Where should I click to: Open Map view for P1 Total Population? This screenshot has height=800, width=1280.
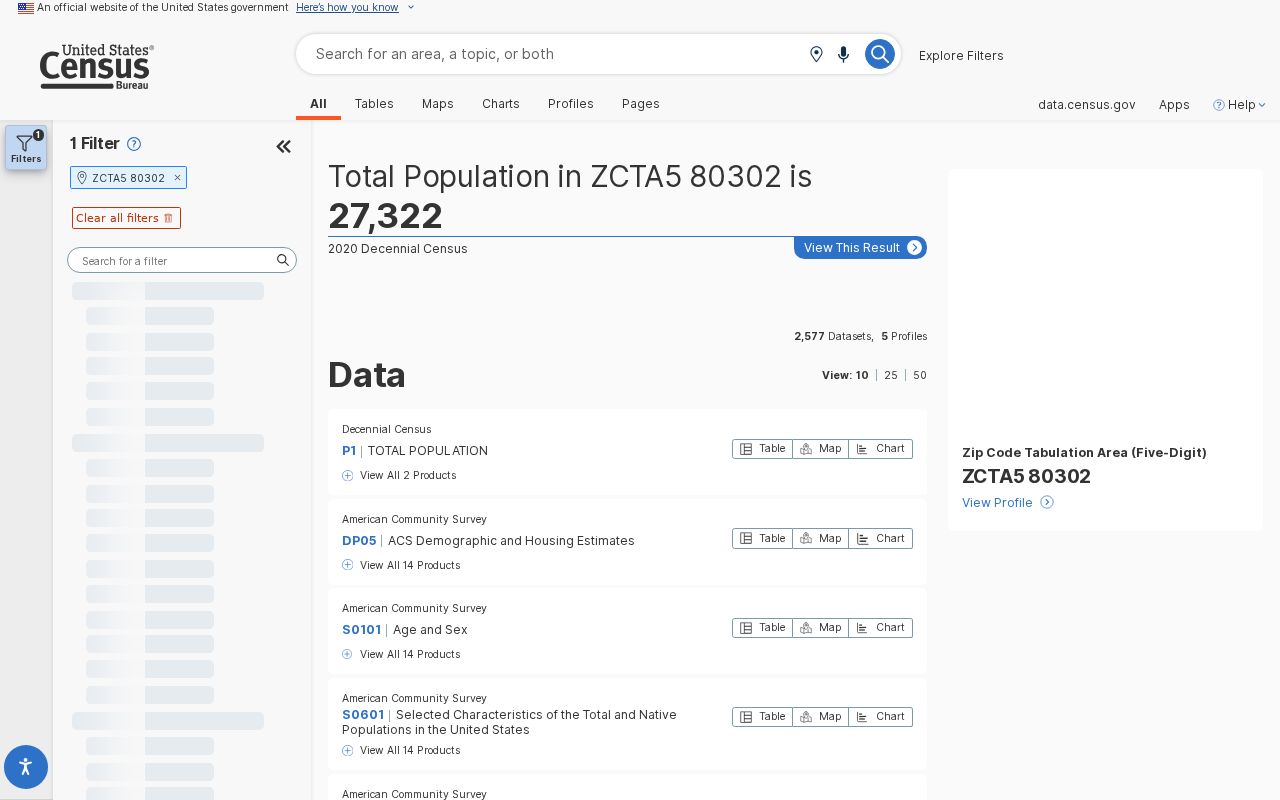click(820, 449)
